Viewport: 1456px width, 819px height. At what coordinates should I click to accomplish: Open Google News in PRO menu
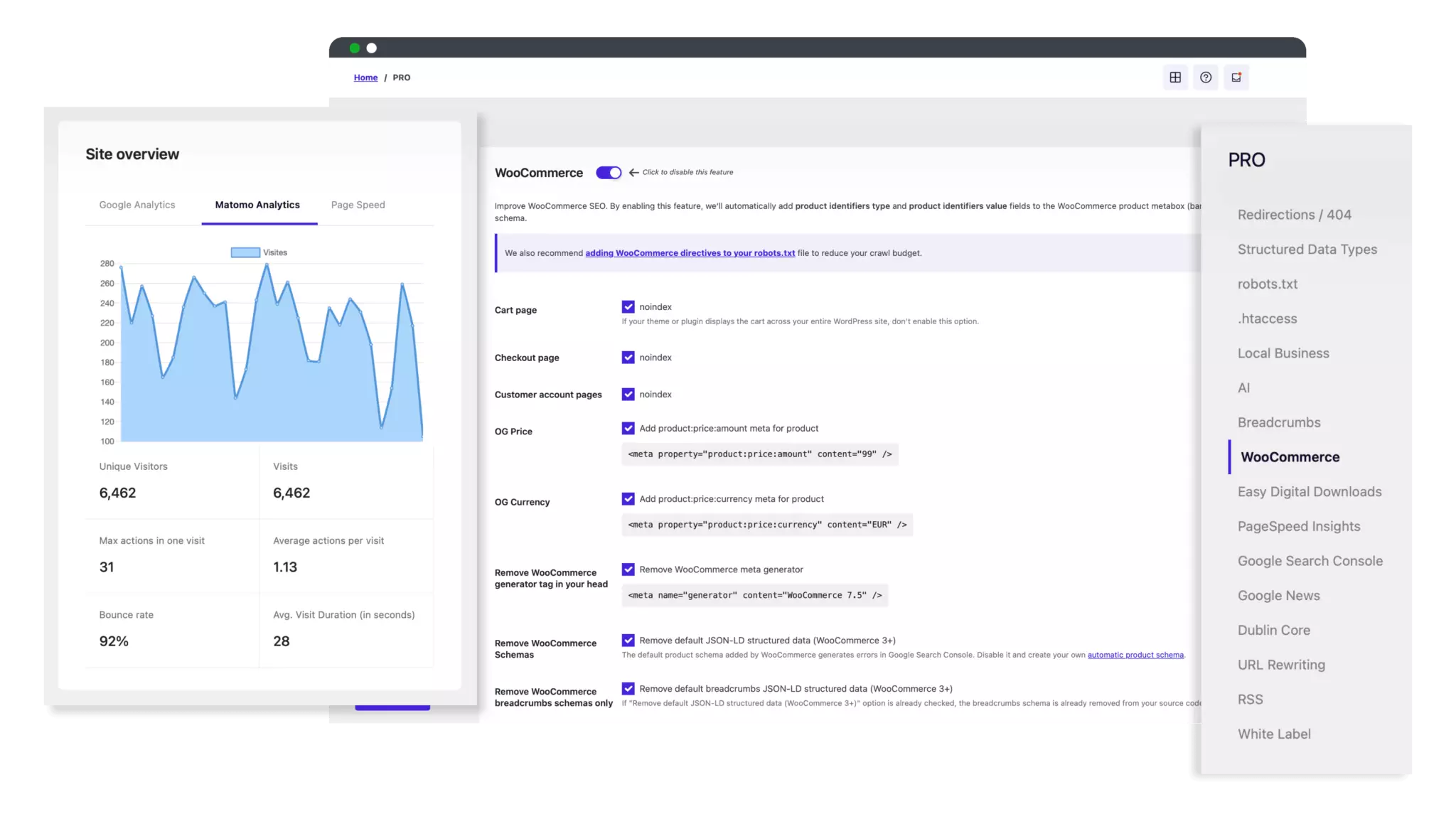point(1278,596)
